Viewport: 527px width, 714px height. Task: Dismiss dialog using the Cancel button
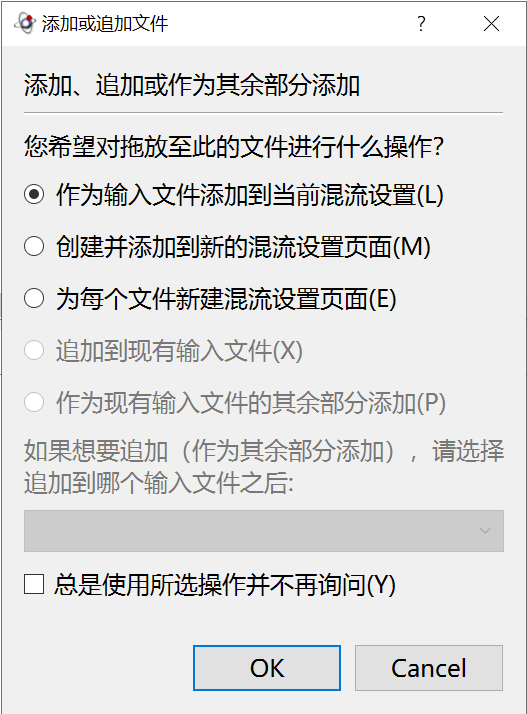click(x=429, y=668)
